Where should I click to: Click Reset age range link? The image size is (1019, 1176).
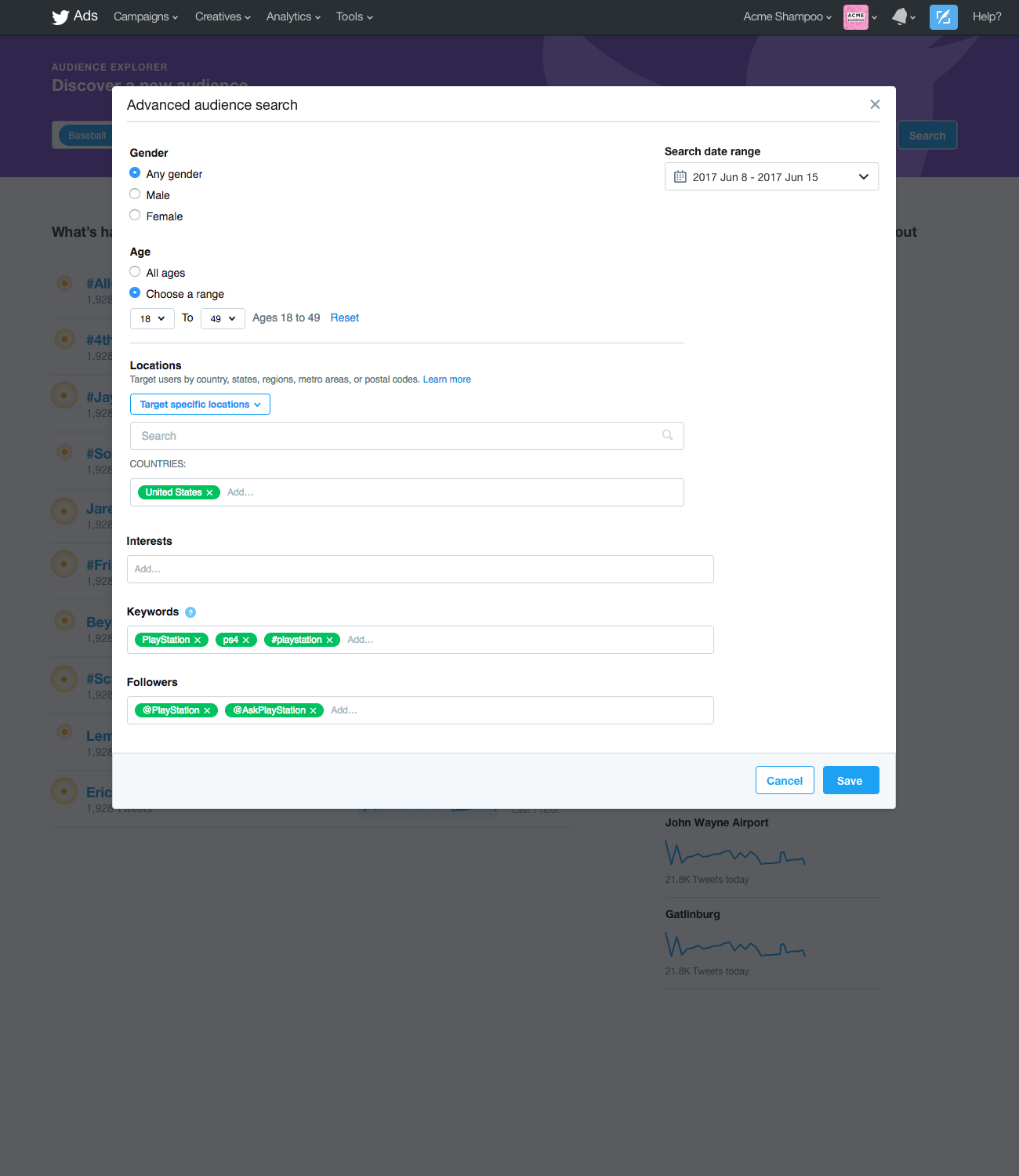pyautogui.click(x=345, y=318)
